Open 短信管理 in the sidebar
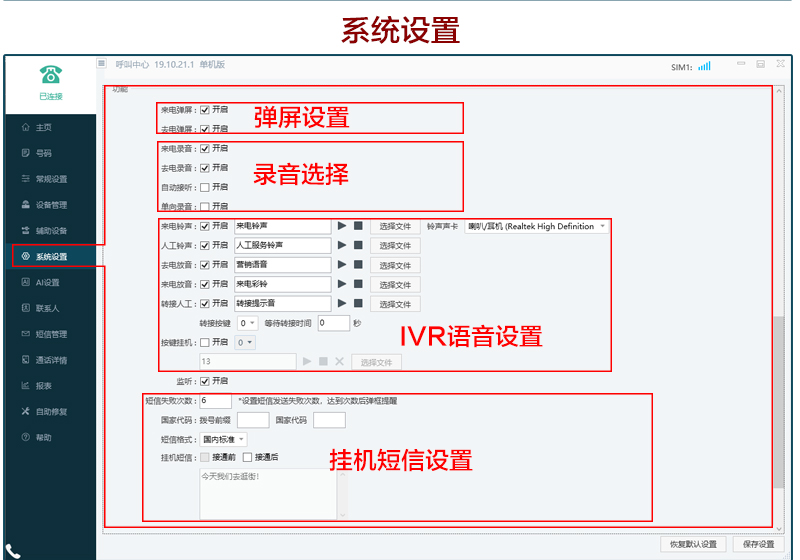The height and width of the screenshot is (560, 800). pyautogui.click(x=50, y=334)
